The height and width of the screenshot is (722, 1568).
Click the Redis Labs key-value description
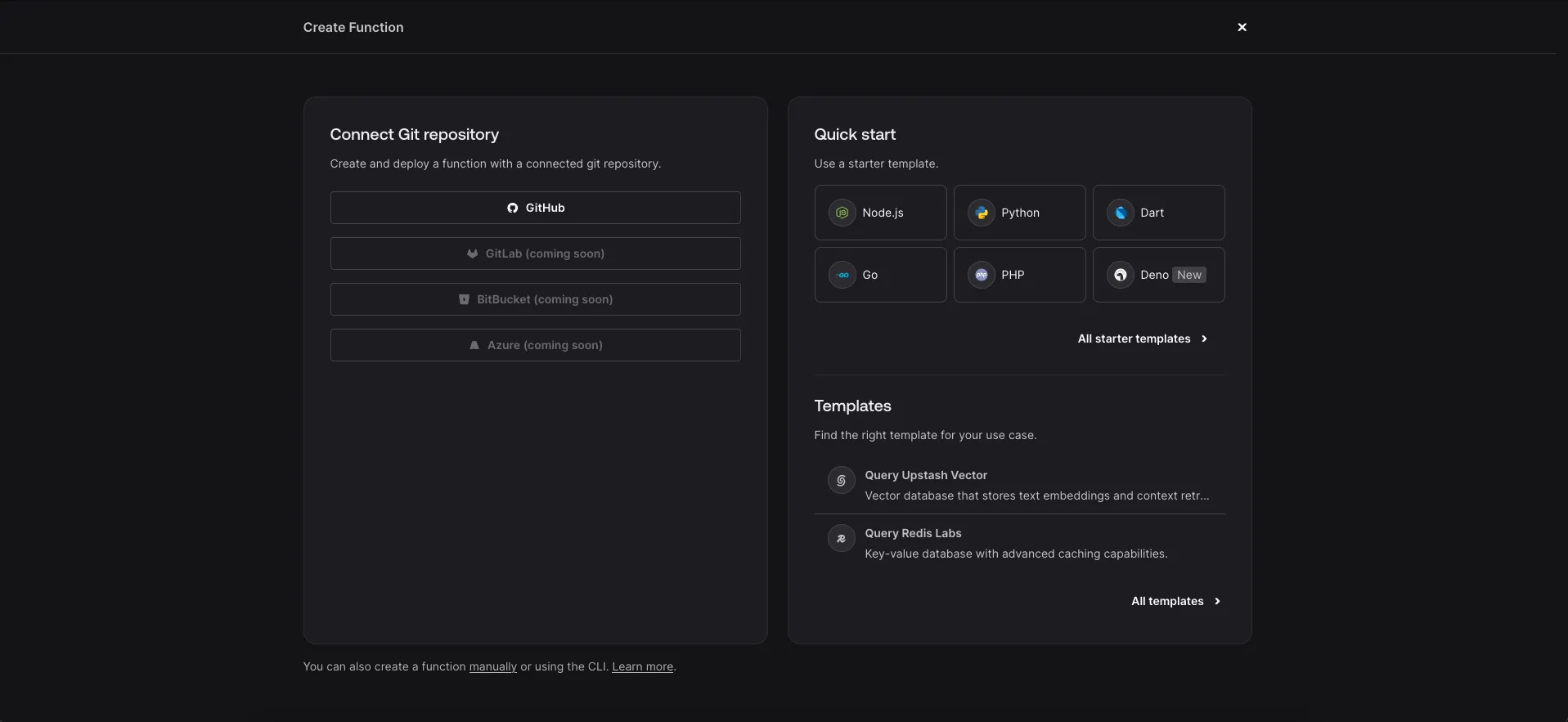[1016, 554]
